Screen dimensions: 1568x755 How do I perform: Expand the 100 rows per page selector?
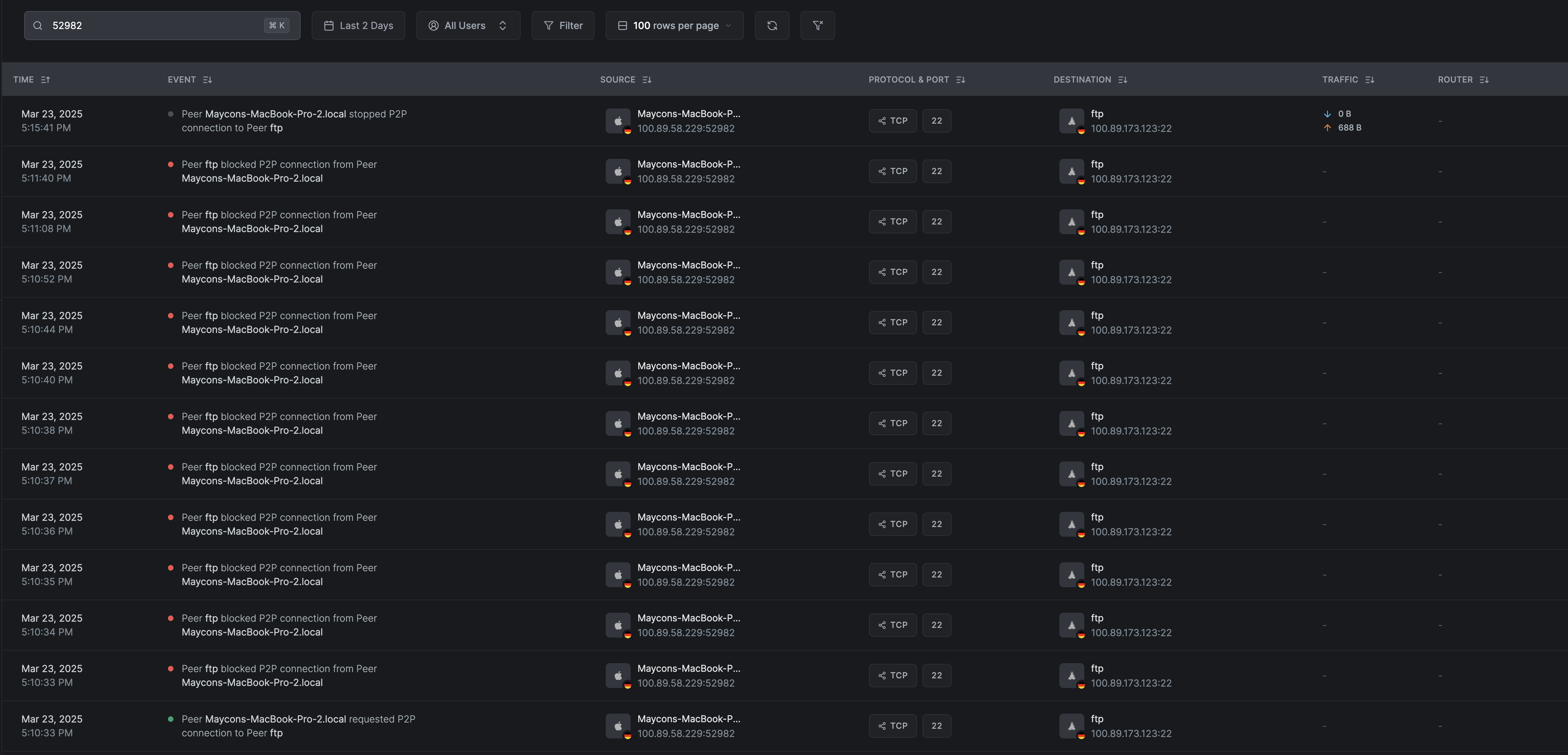point(674,26)
